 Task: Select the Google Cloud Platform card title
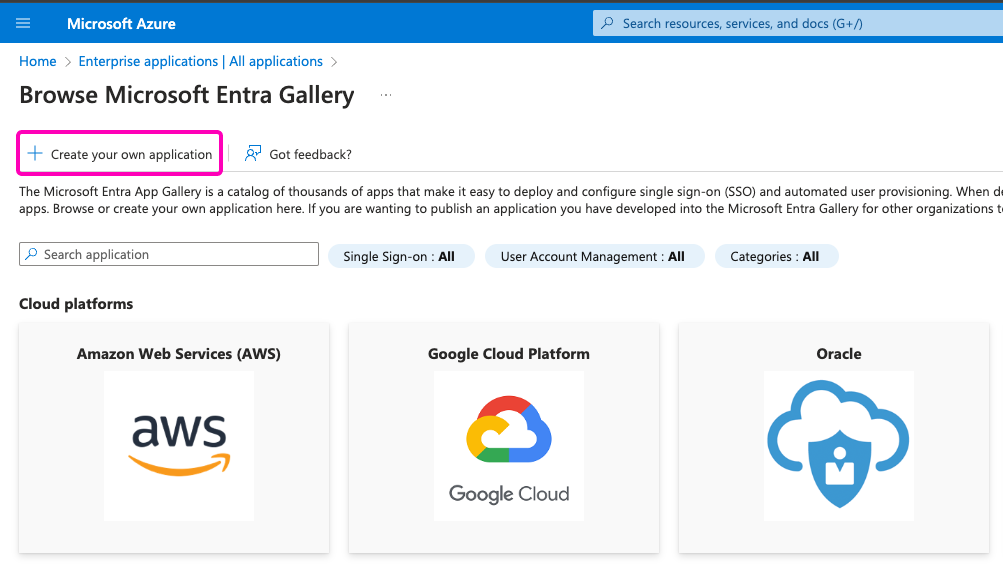click(509, 354)
